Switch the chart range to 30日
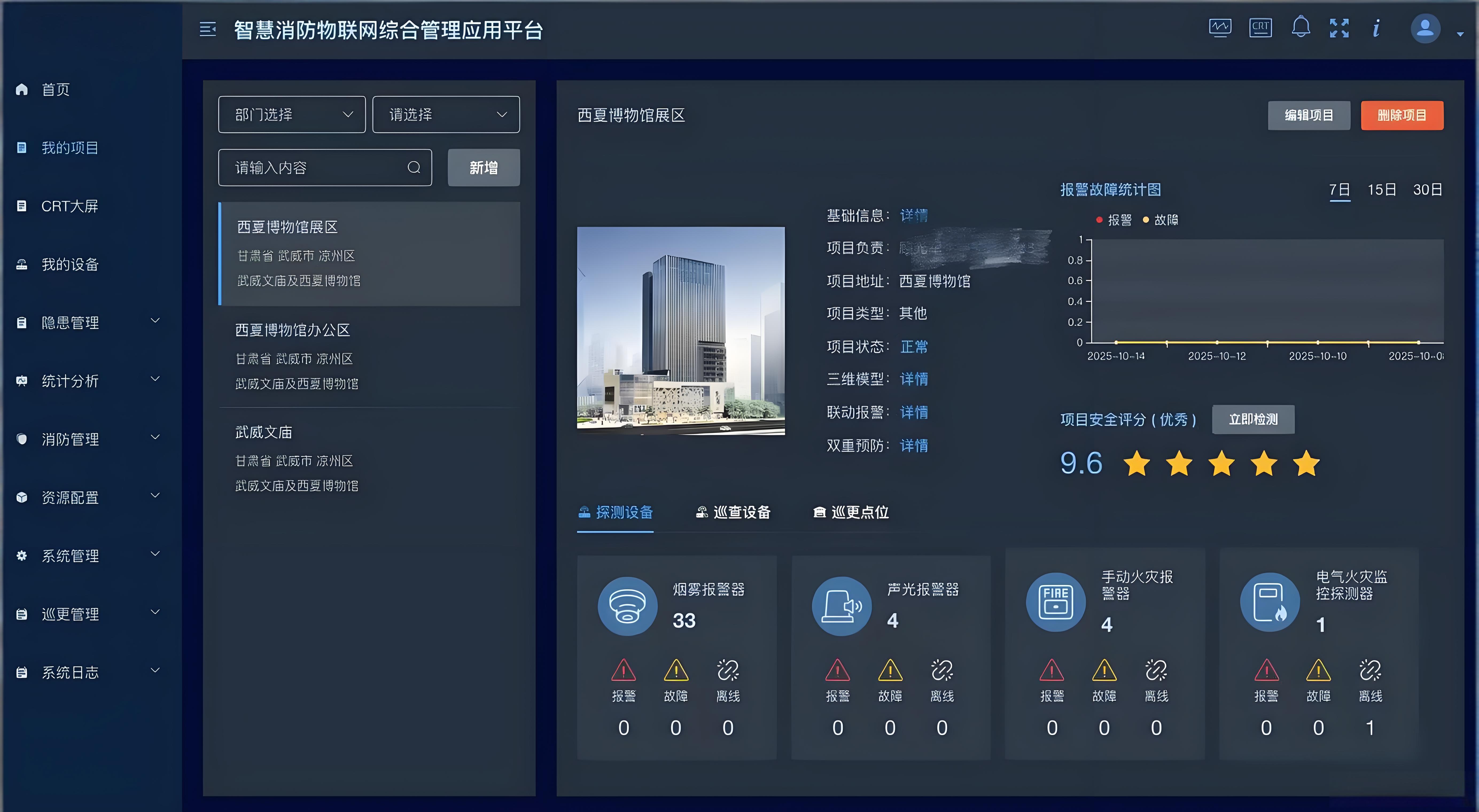The image size is (1479, 812). pos(1427,190)
